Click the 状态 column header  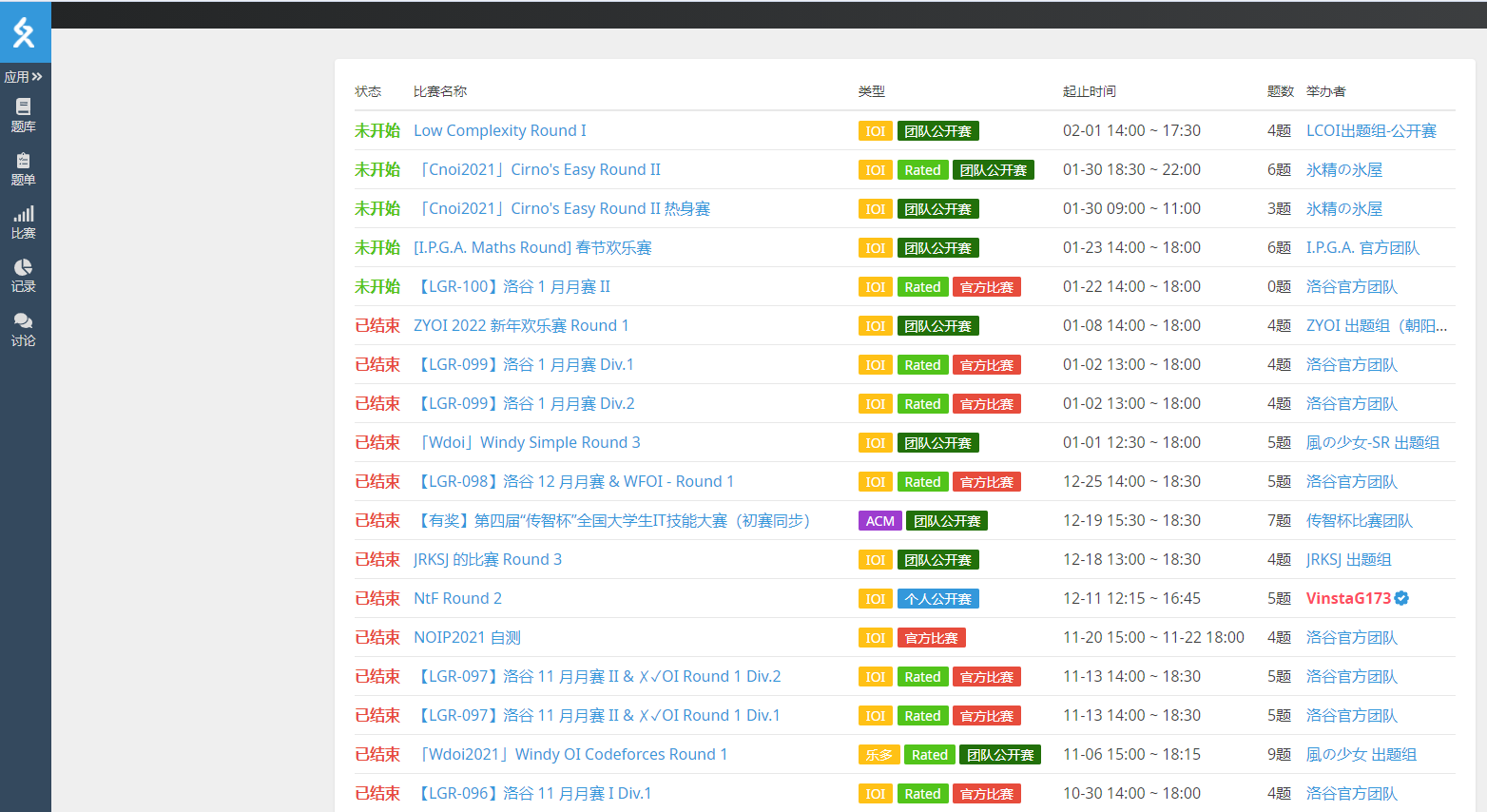click(368, 91)
